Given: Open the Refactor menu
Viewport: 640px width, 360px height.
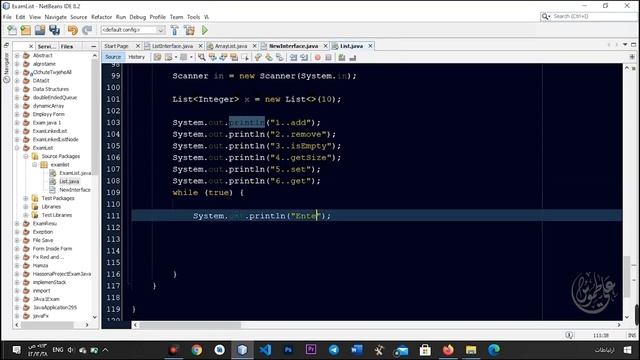Looking at the screenshot, I should pyautogui.click(x=101, y=17).
